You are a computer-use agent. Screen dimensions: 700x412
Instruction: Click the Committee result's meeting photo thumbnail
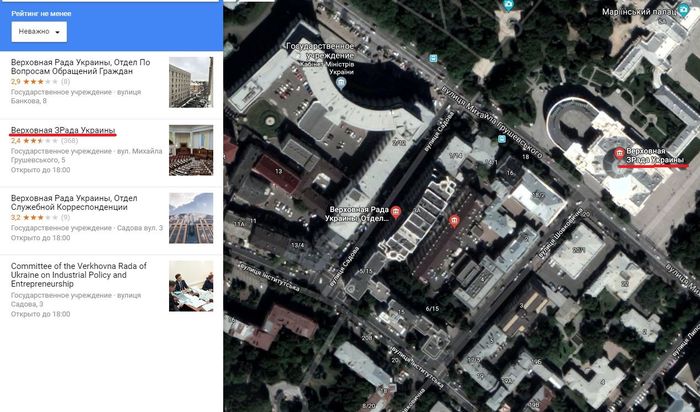(x=191, y=286)
